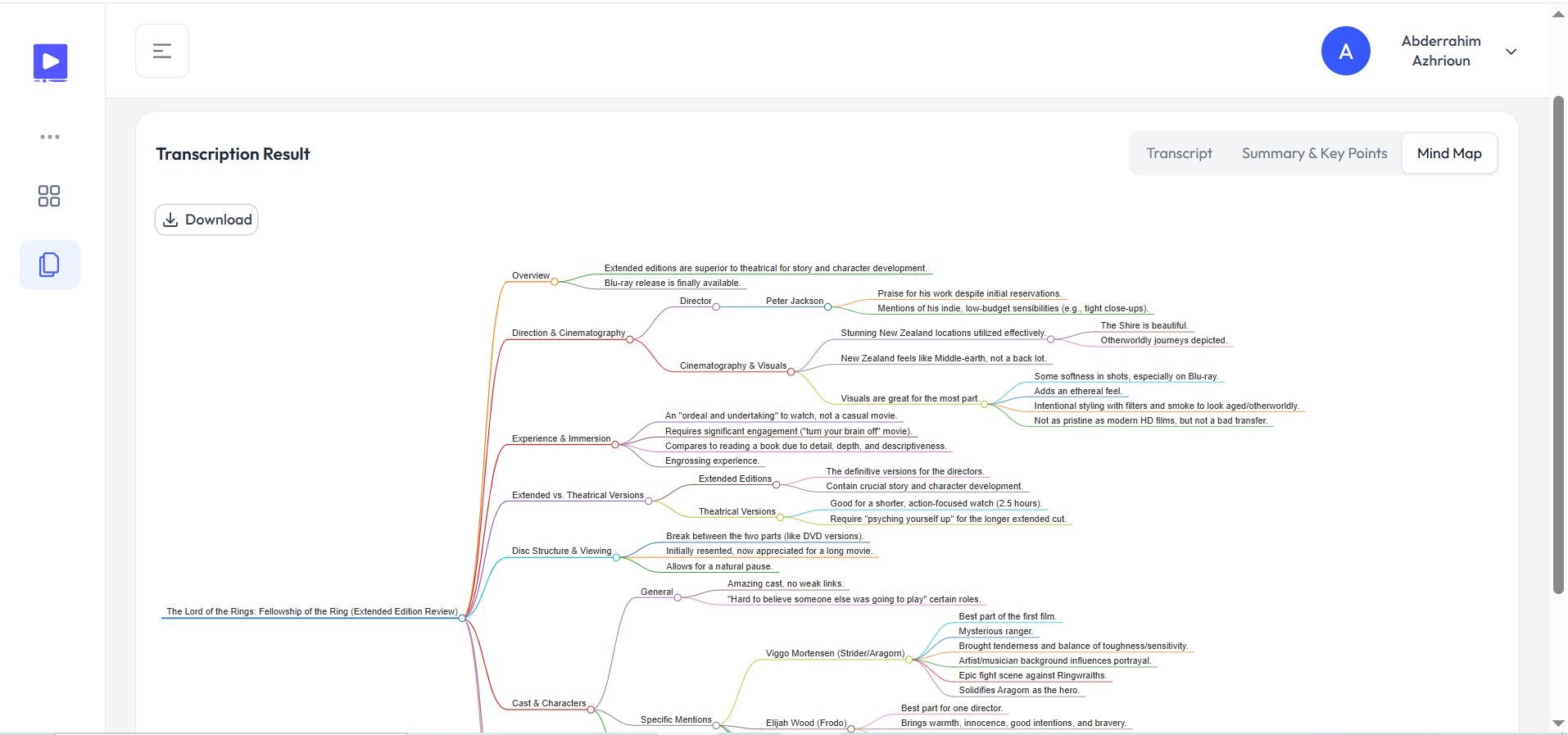Switch to Summary & Key Points tab

1314,153
